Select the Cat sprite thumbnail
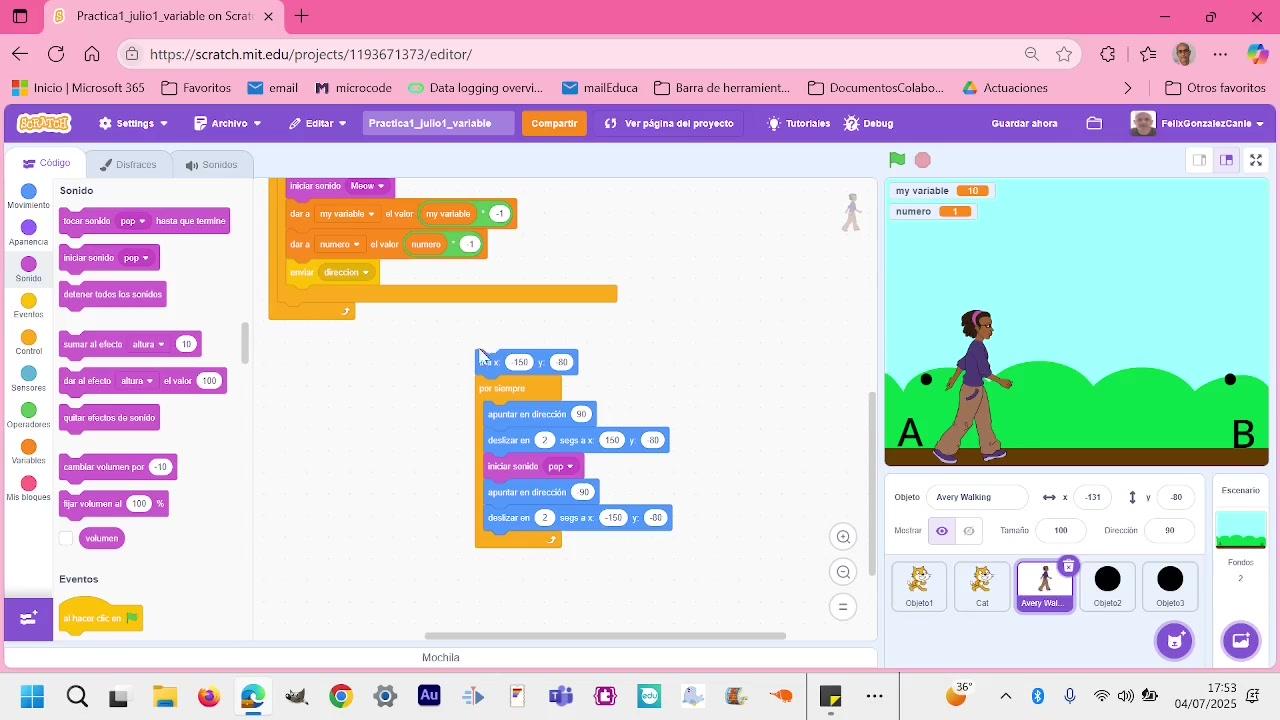This screenshot has width=1280, height=720. [982, 586]
